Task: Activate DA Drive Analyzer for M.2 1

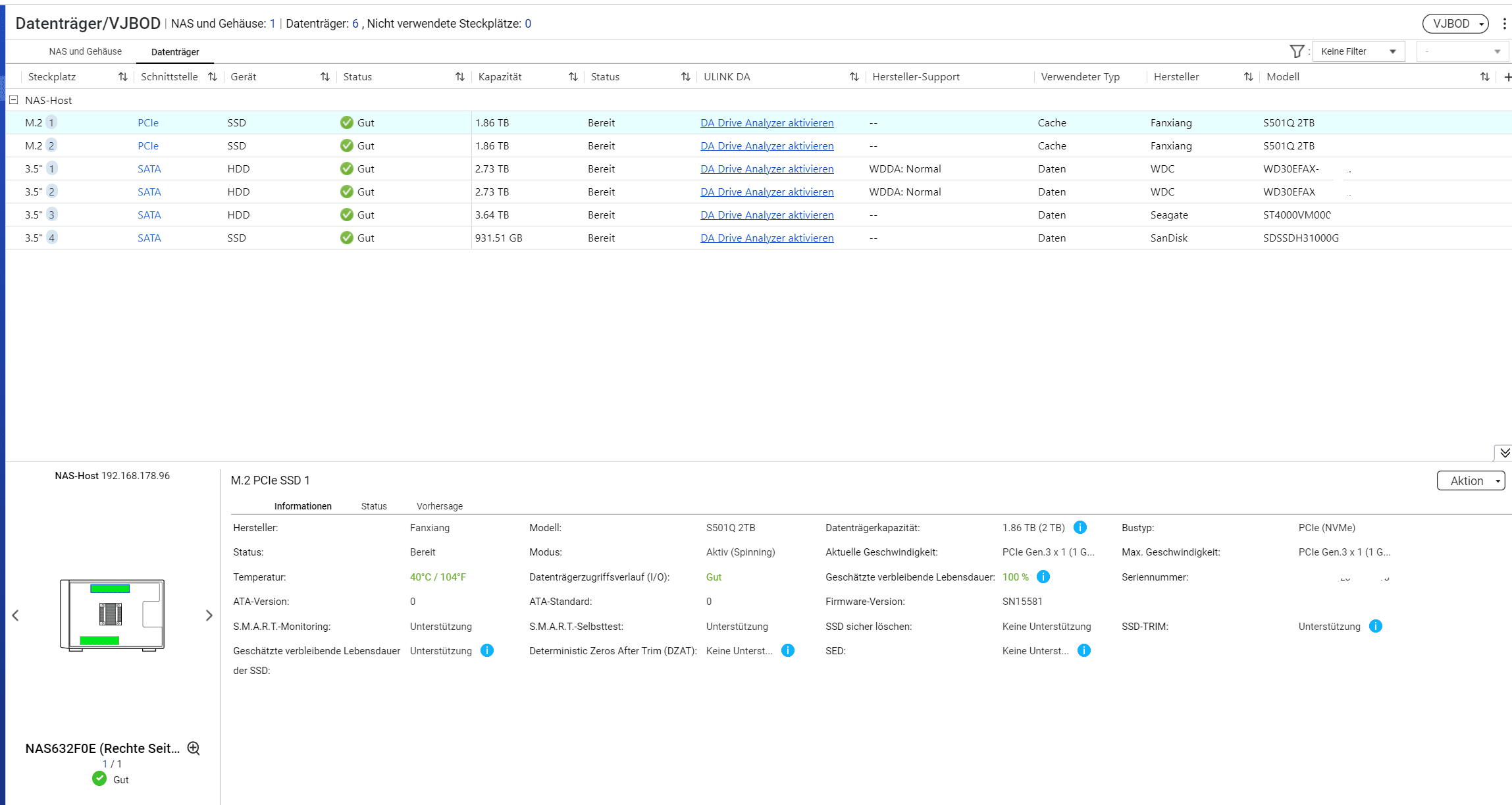Action: pos(767,122)
